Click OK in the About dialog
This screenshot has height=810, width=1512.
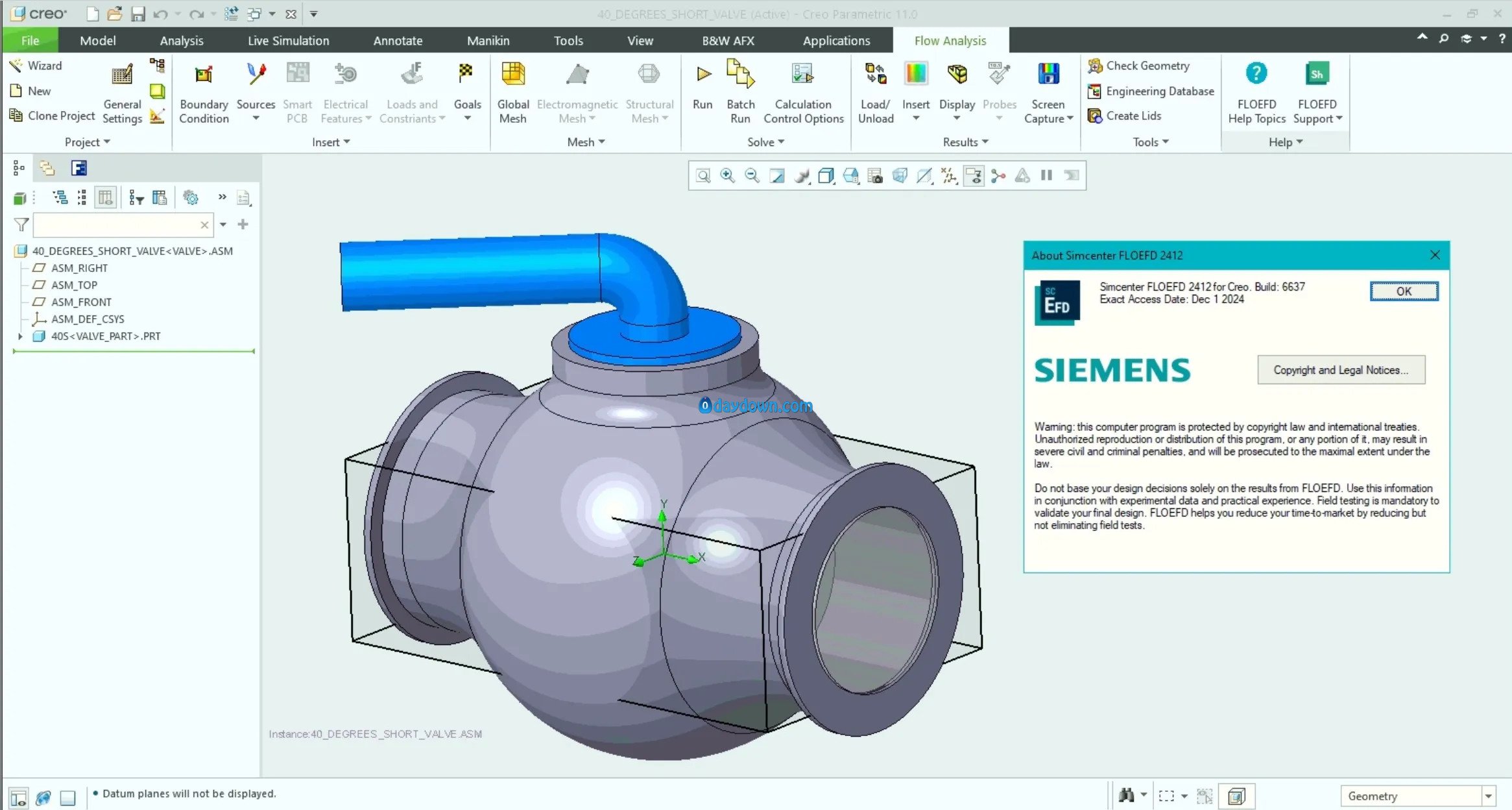(x=1404, y=291)
